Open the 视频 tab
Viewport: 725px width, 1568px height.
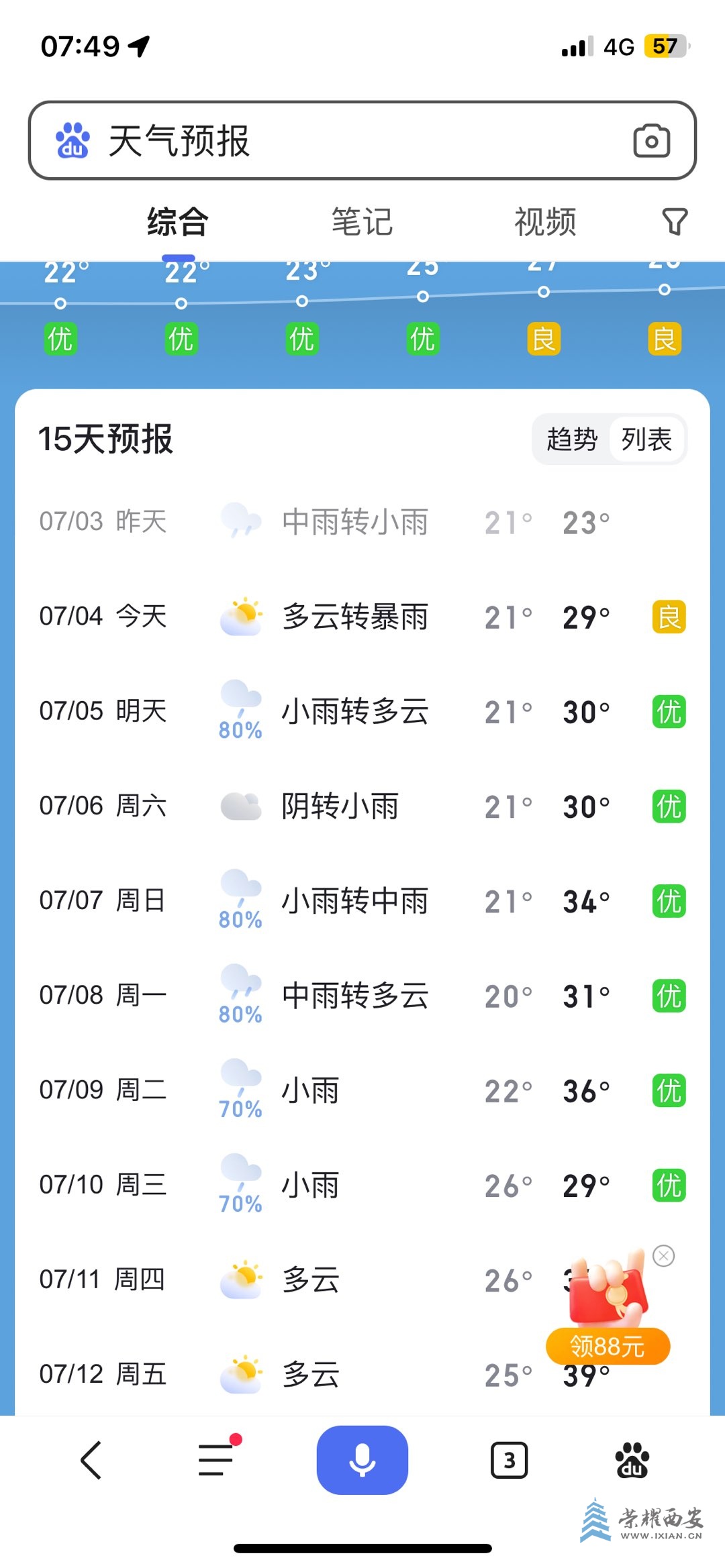pyautogui.click(x=545, y=222)
